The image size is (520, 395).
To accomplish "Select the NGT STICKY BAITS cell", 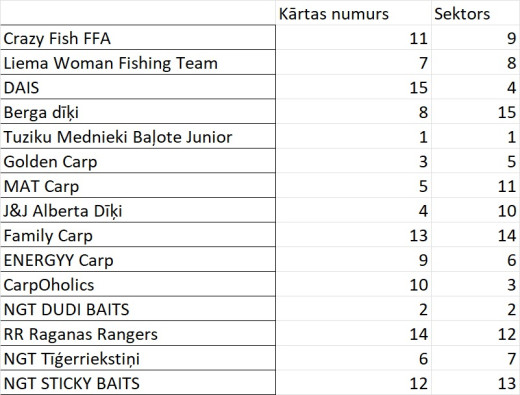I will coord(138,383).
